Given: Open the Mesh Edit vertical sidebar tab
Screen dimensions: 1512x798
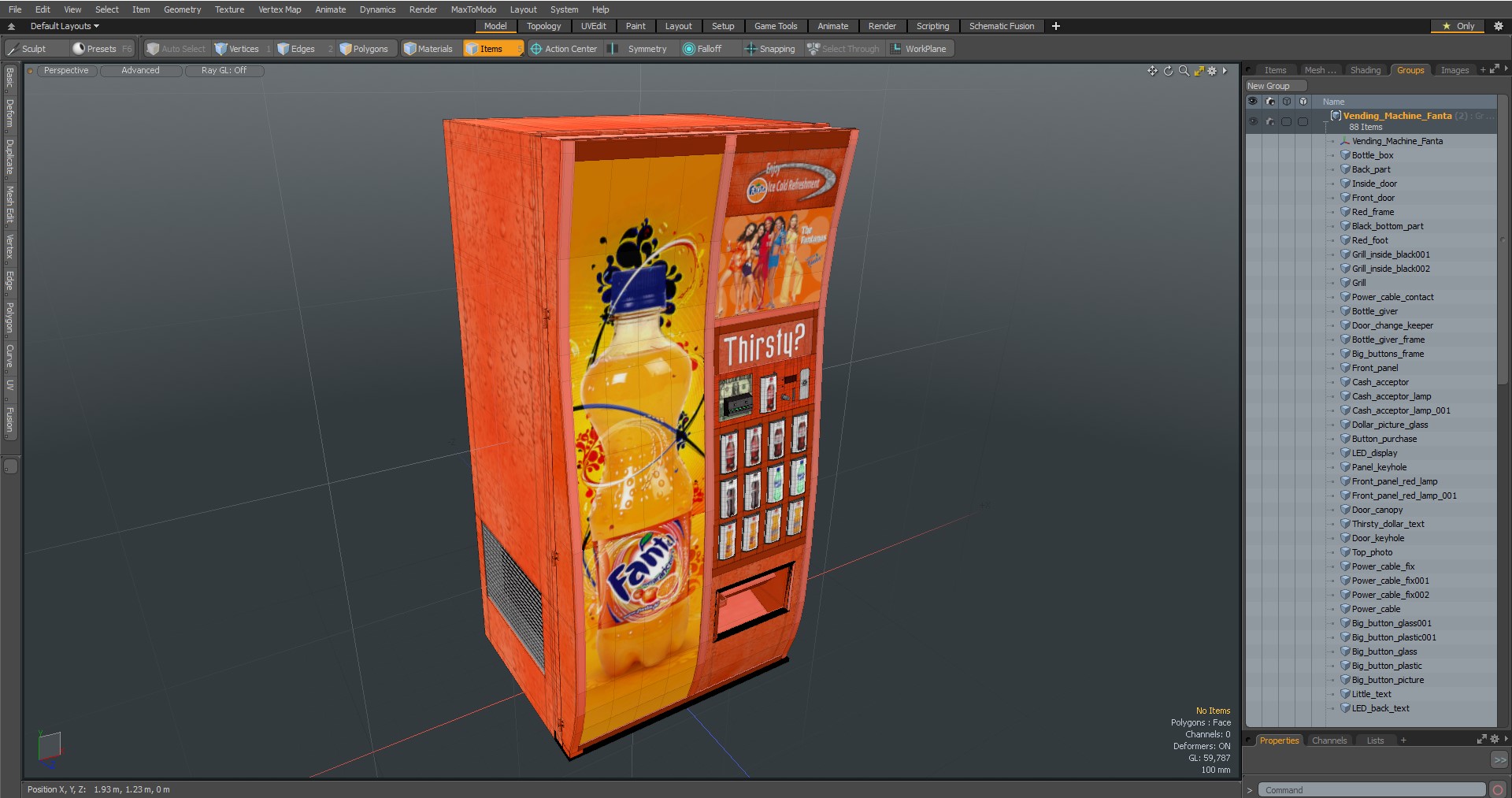Looking at the screenshot, I should [9, 204].
